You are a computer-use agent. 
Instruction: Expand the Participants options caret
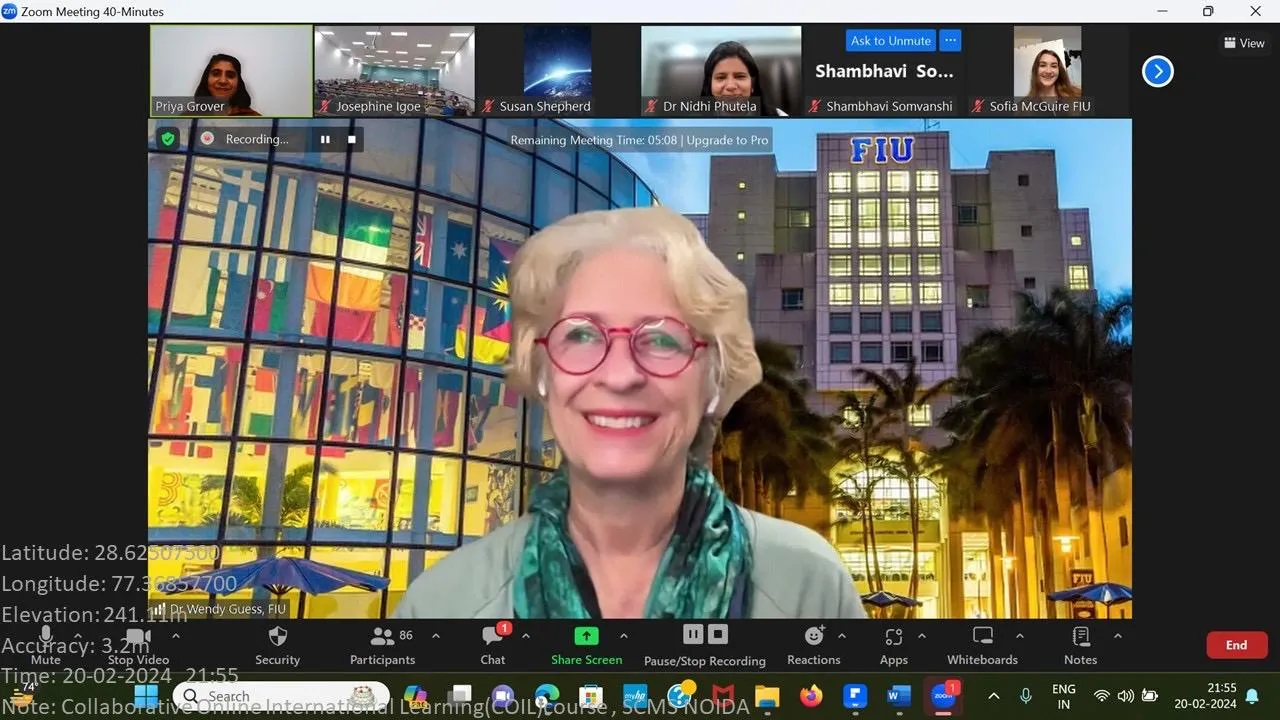pyautogui.click(x=435, y=636)
